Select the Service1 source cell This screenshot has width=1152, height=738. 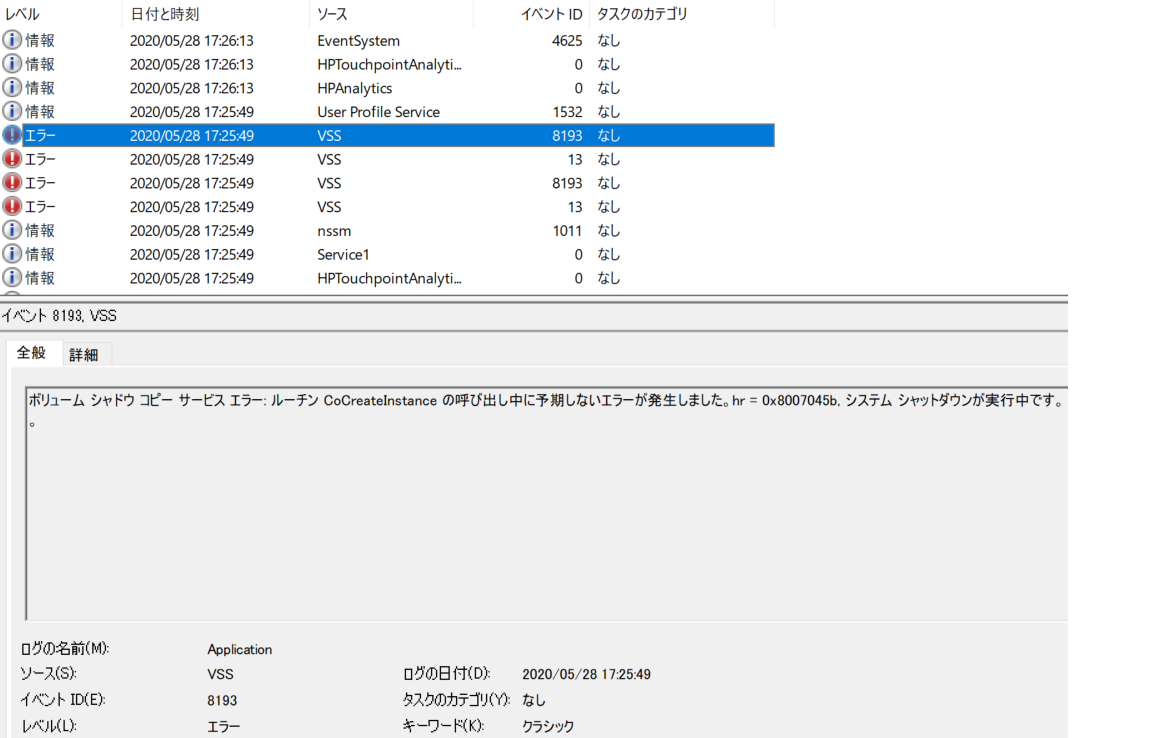coord(343,254)
